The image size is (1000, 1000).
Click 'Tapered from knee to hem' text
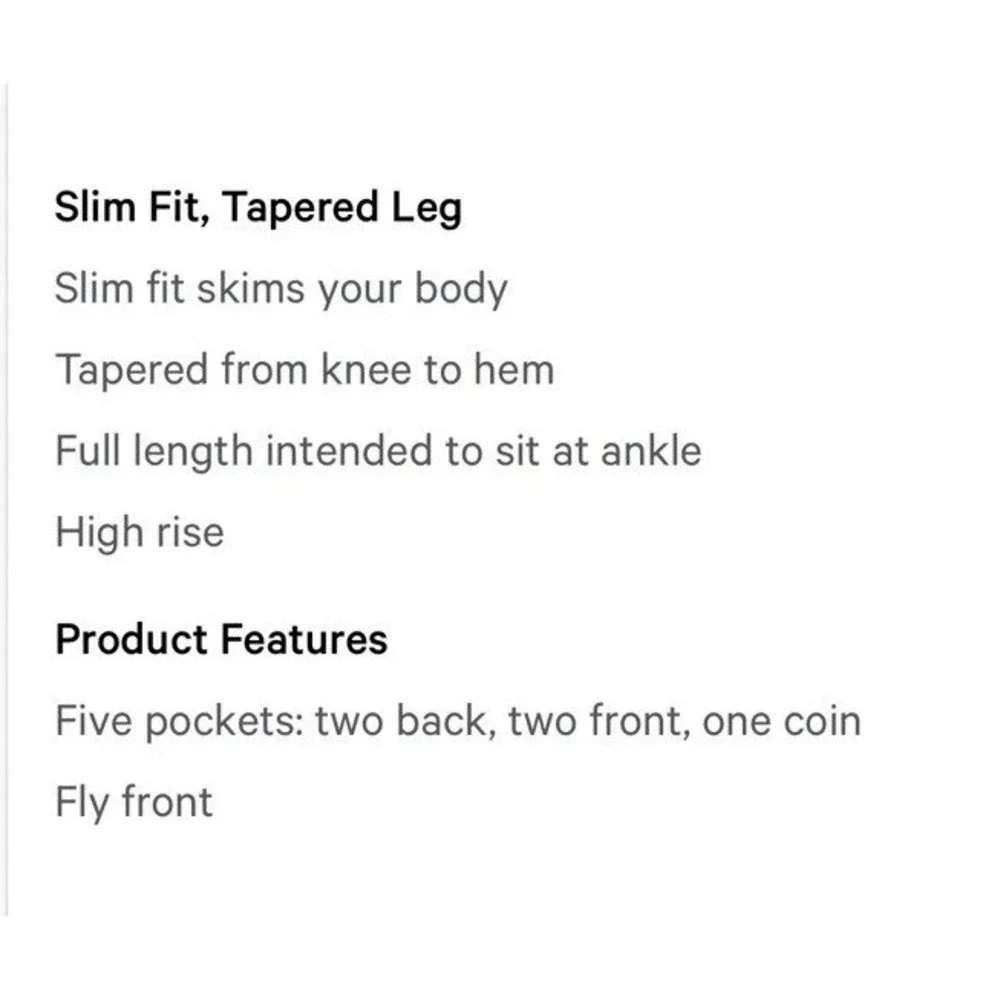(305, 370)
